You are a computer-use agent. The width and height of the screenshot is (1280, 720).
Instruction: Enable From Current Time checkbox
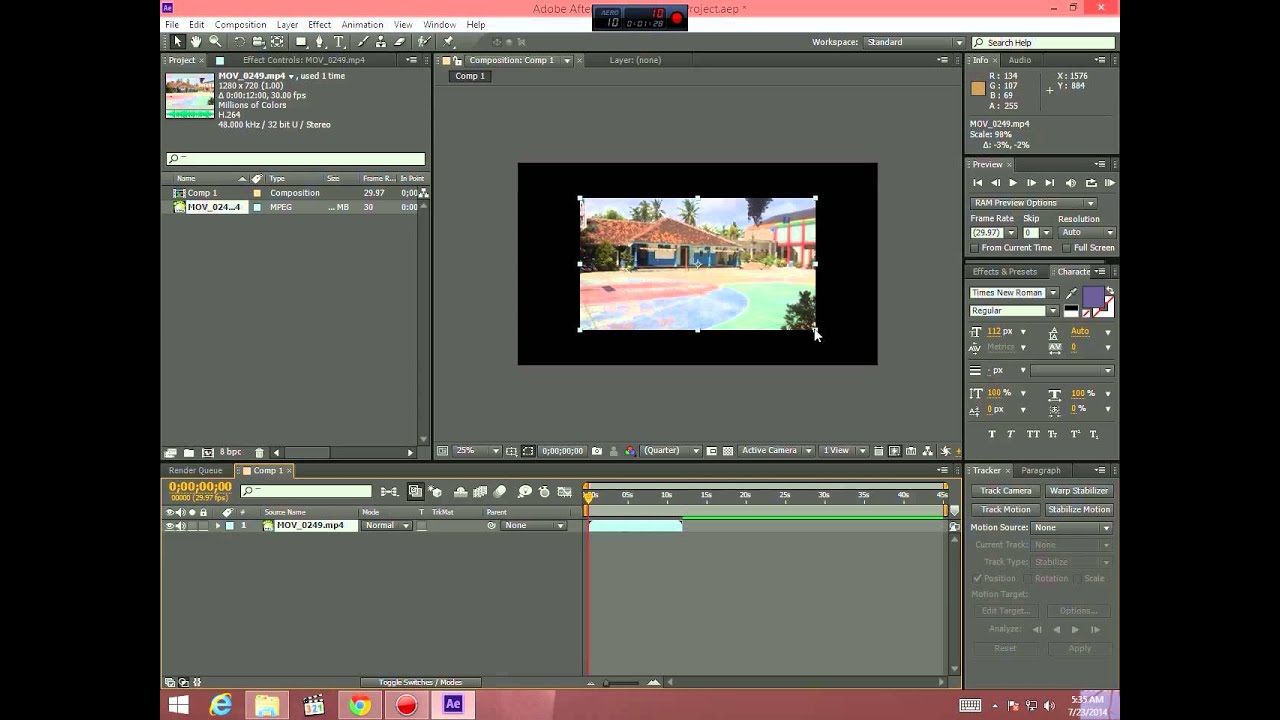pyautogui.click(x=975, y=248)
